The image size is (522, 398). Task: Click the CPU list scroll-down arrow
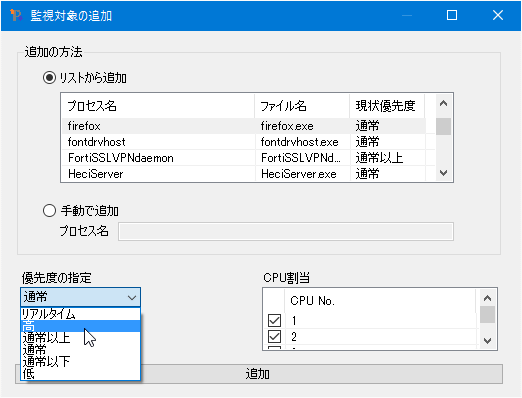(487, 341)
